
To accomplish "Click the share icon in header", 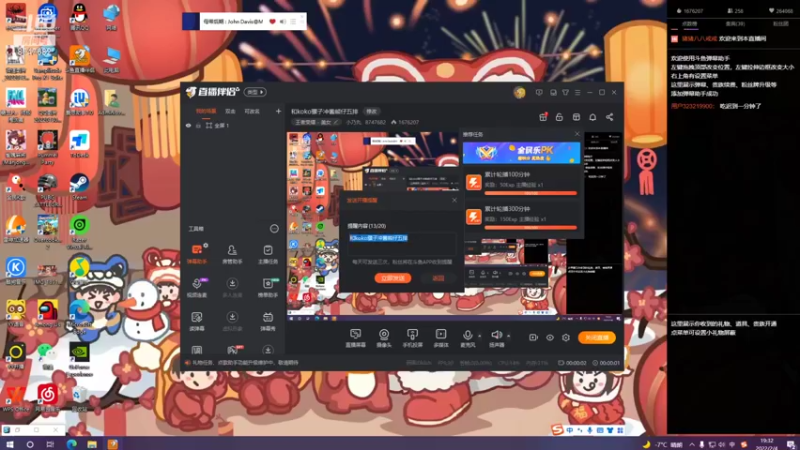I will [610, 117].
